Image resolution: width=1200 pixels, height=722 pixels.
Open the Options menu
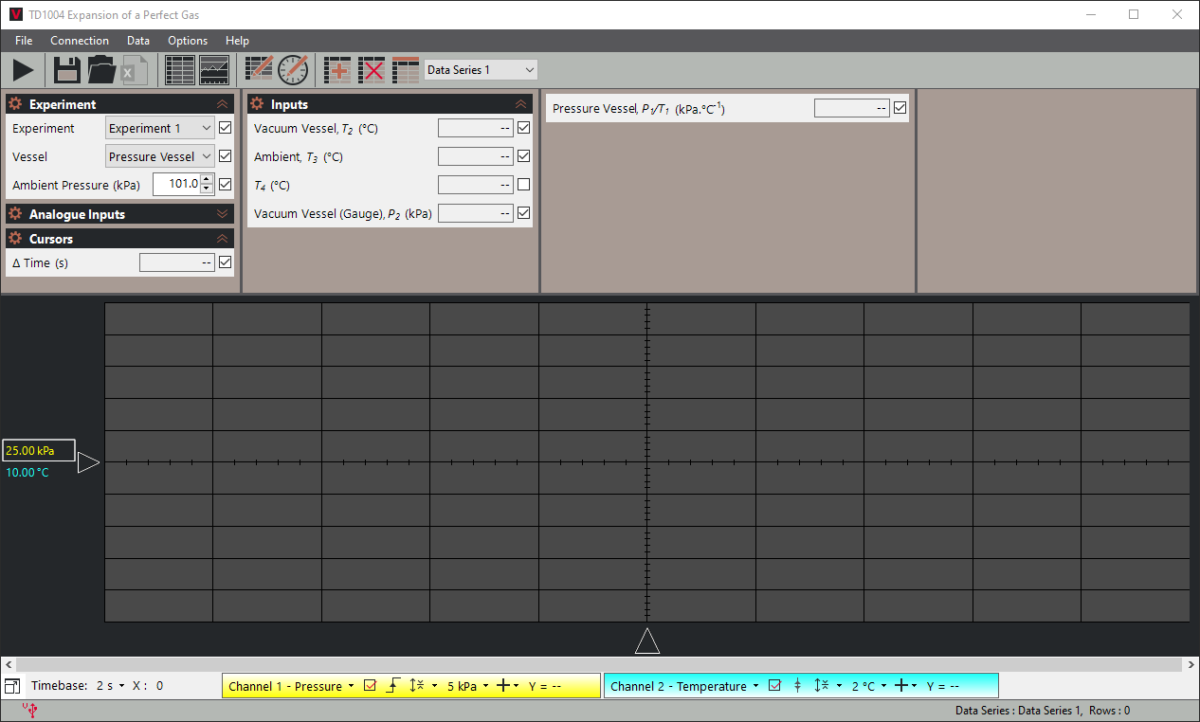[x=187, y=41]
